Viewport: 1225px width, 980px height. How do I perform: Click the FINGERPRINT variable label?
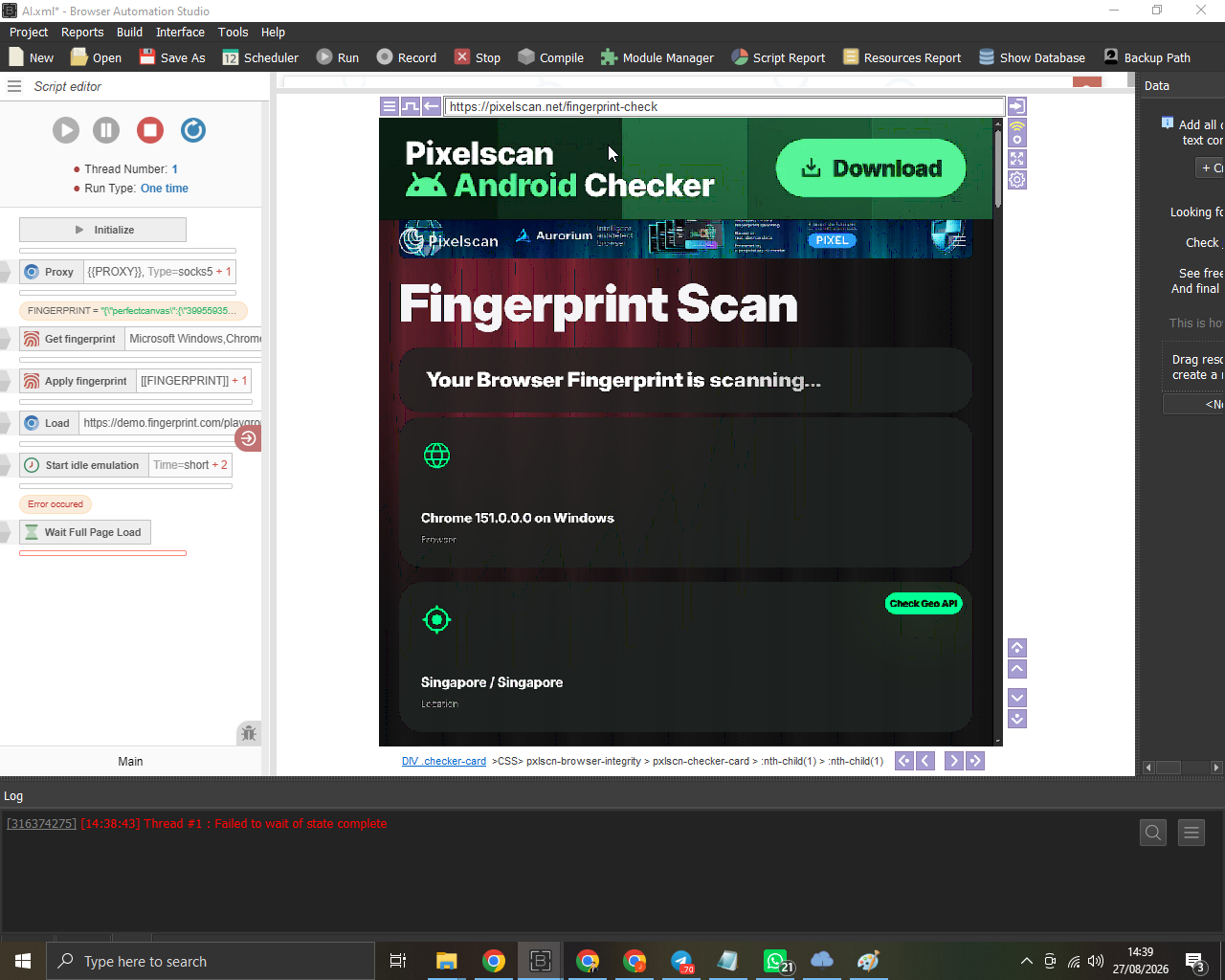133,311
